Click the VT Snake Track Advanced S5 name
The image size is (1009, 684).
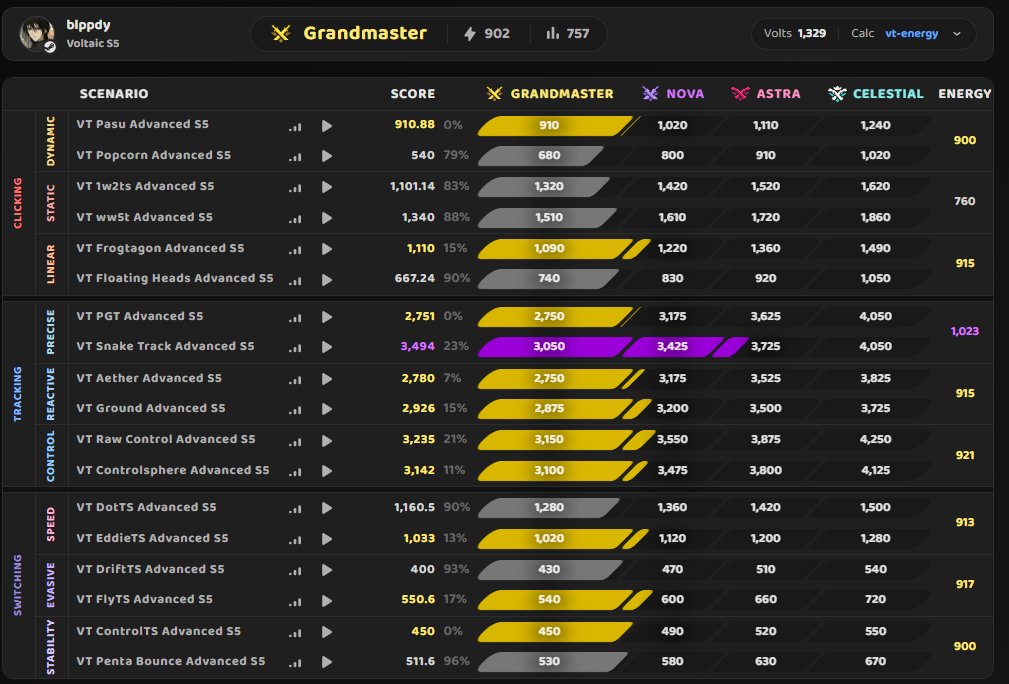[x=165, y=346]
